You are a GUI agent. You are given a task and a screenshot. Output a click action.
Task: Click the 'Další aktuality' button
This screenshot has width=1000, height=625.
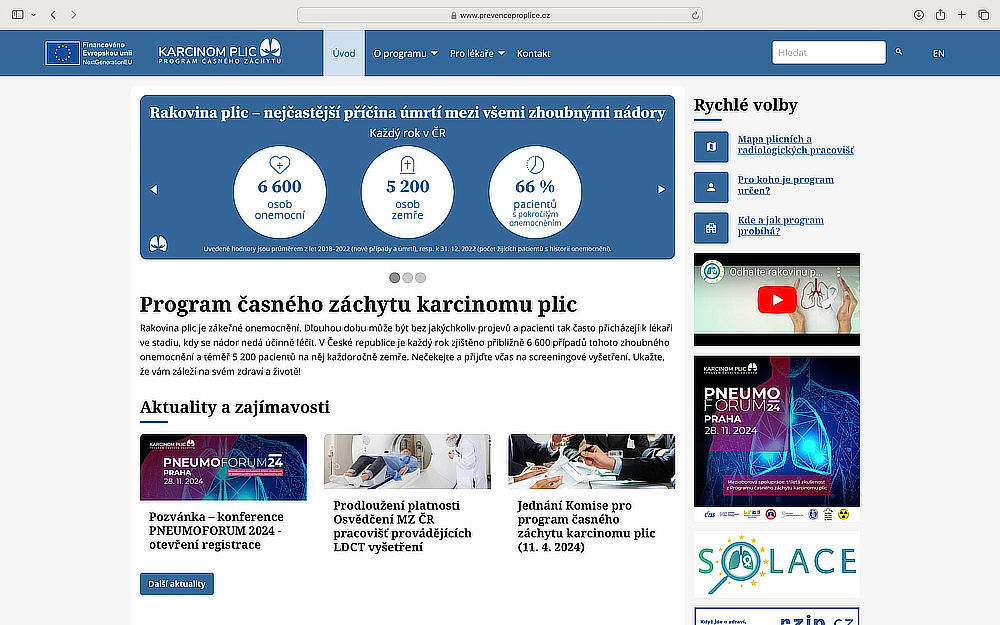[x=176, y=583]
